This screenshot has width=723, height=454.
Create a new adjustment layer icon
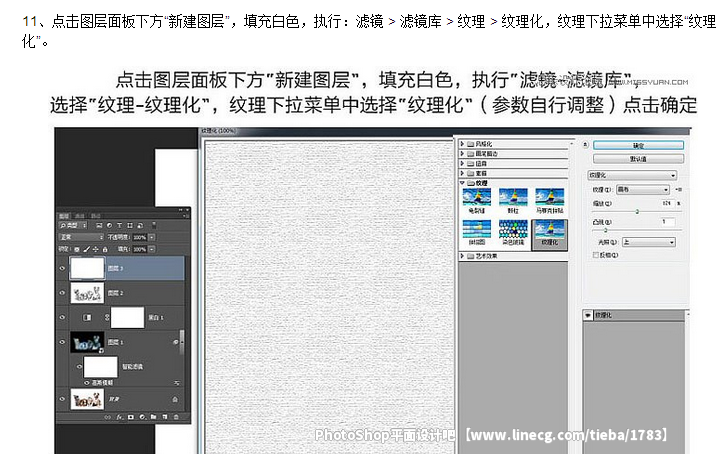point(142,417)
